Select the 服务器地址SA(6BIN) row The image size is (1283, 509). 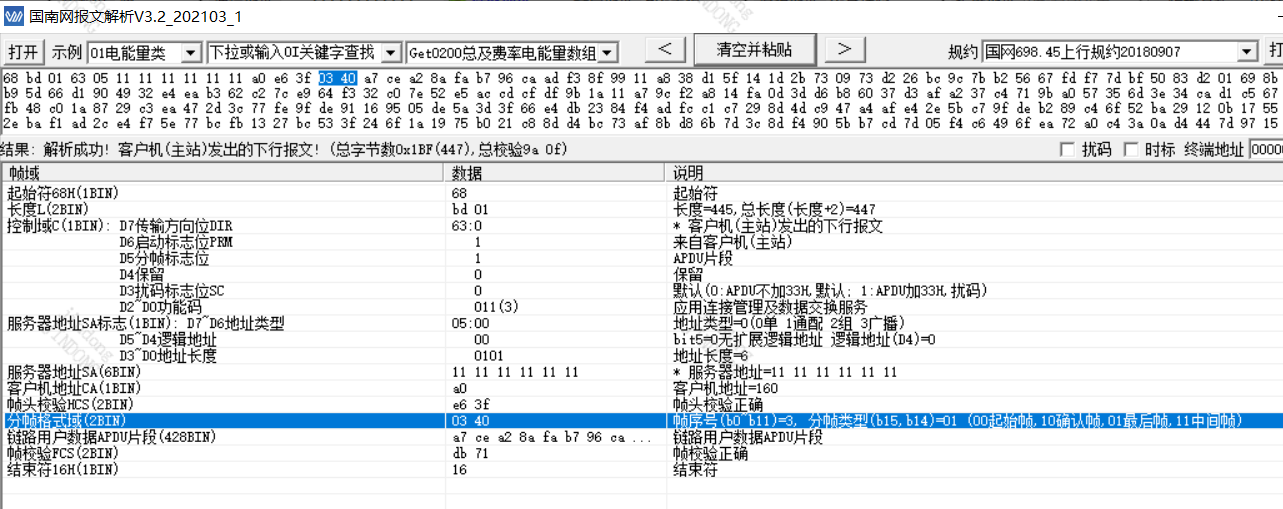(x=640, y=372)
